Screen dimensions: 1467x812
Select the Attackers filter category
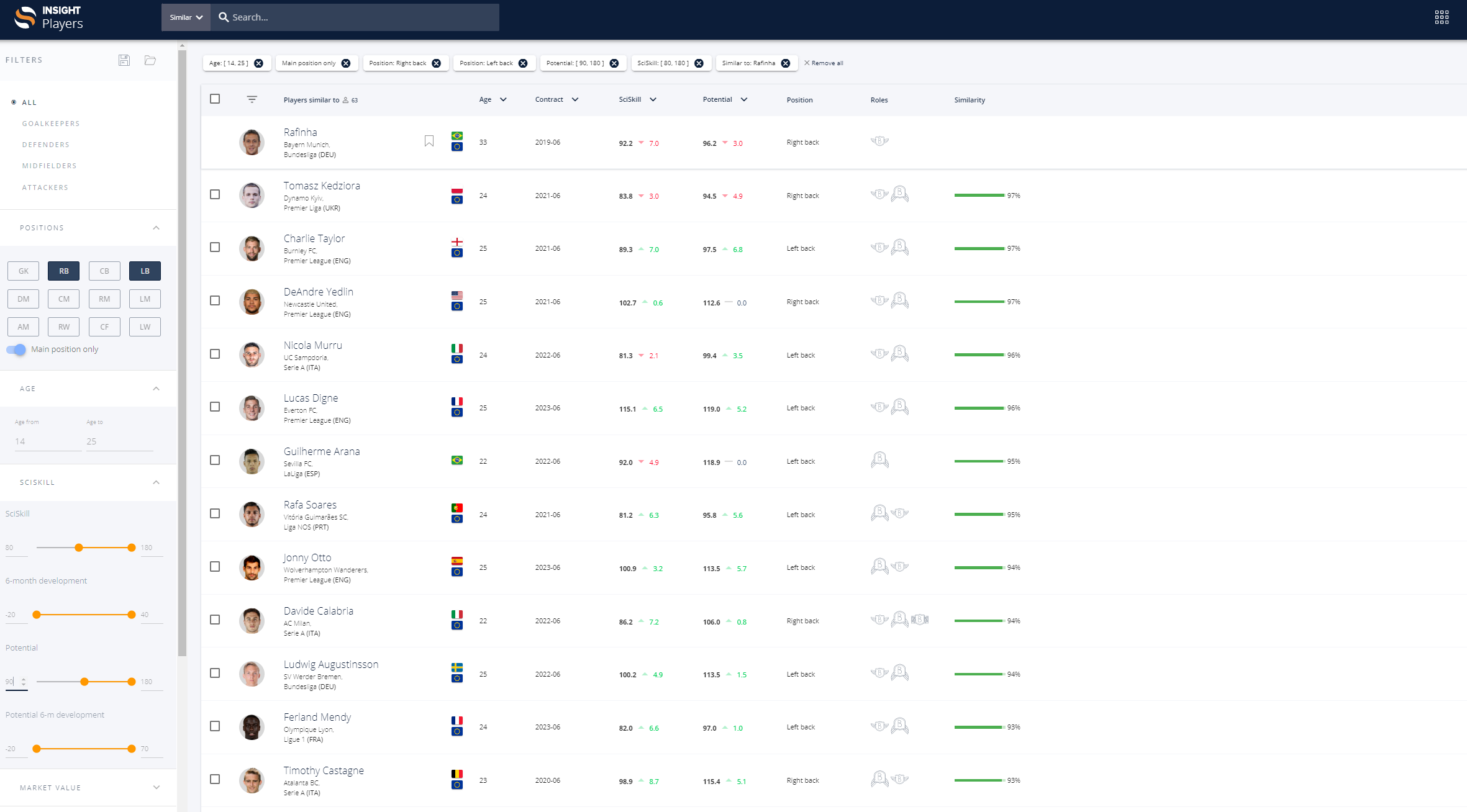coord(45,187)
